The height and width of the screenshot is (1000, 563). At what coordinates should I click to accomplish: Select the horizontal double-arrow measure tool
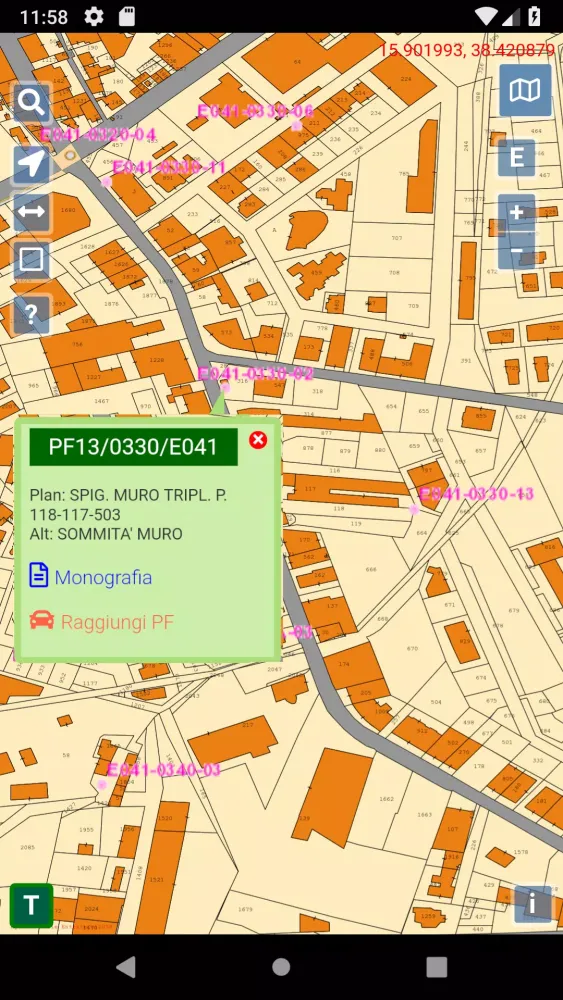point(32,212)
